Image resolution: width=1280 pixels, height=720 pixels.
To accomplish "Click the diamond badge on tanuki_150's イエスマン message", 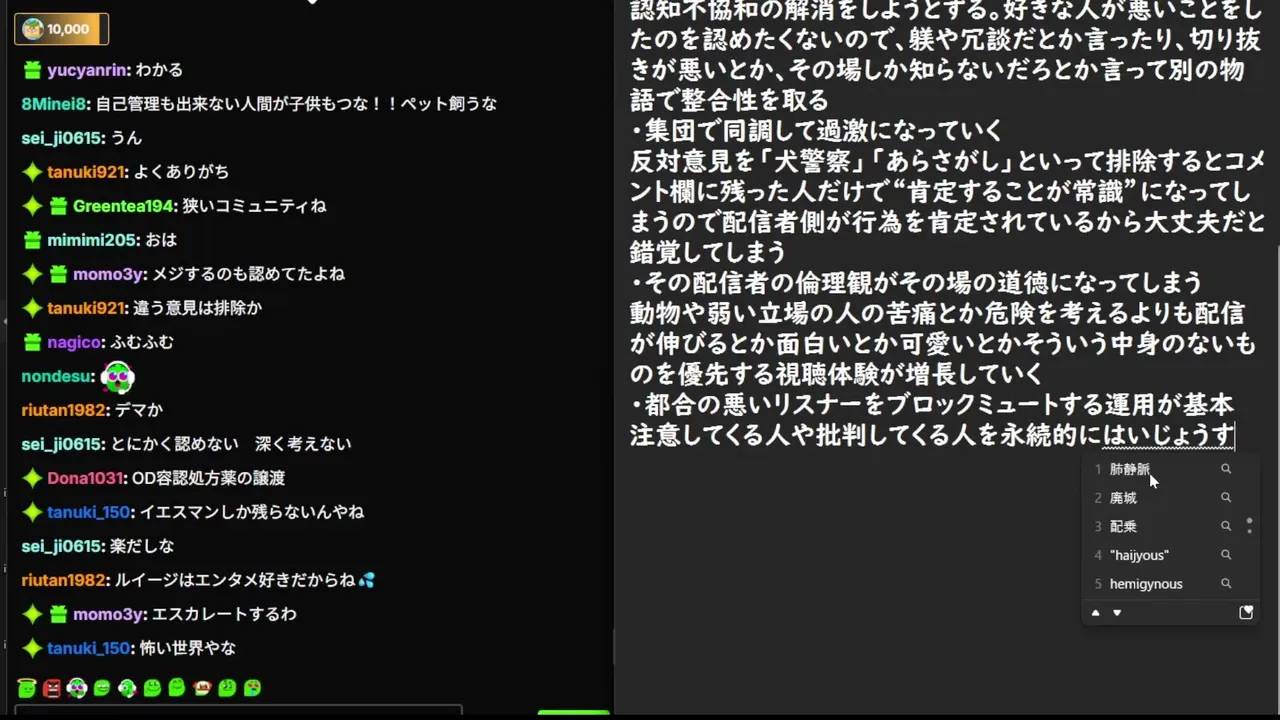I will pyautogui.click(x=33, y=512).
